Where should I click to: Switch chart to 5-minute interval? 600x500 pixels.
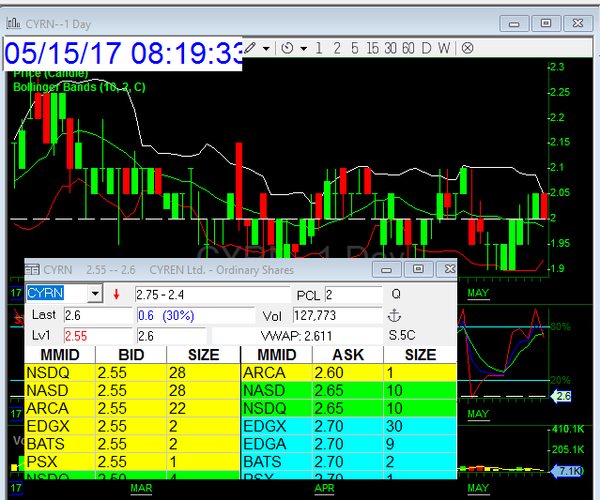(353, 47)
